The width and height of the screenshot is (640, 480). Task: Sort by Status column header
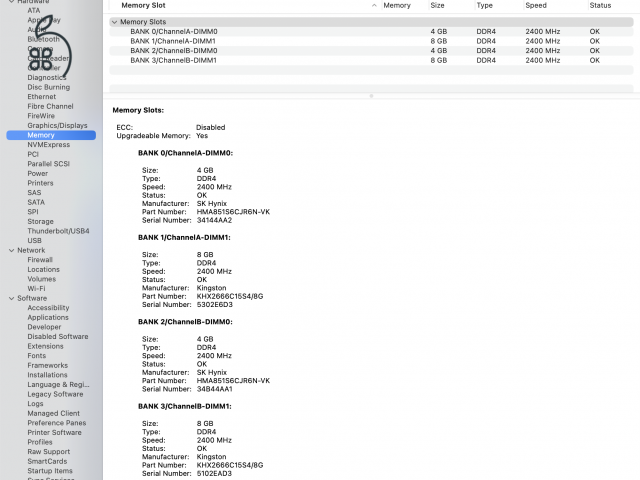pyautogui.click(x=600, y=5)
